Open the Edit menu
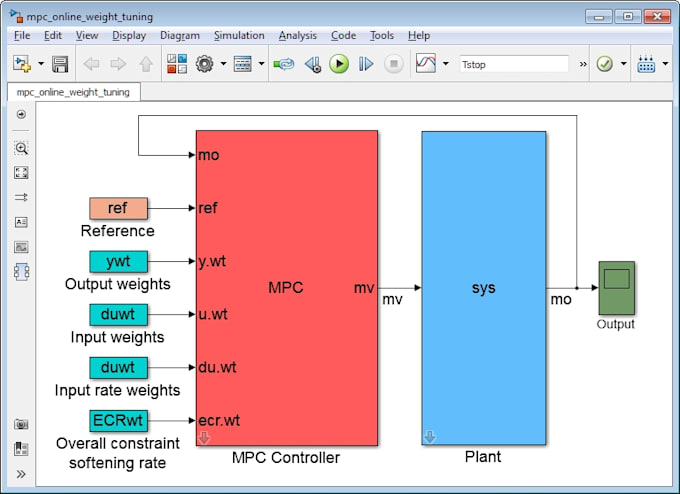 tap(53, 36)
